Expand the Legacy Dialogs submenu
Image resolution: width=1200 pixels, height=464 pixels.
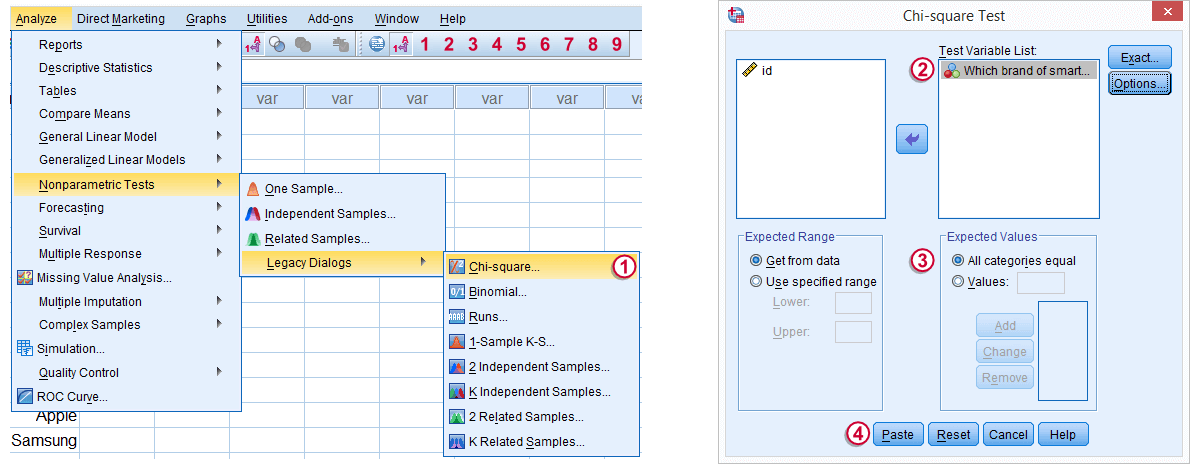coord(342,263)
